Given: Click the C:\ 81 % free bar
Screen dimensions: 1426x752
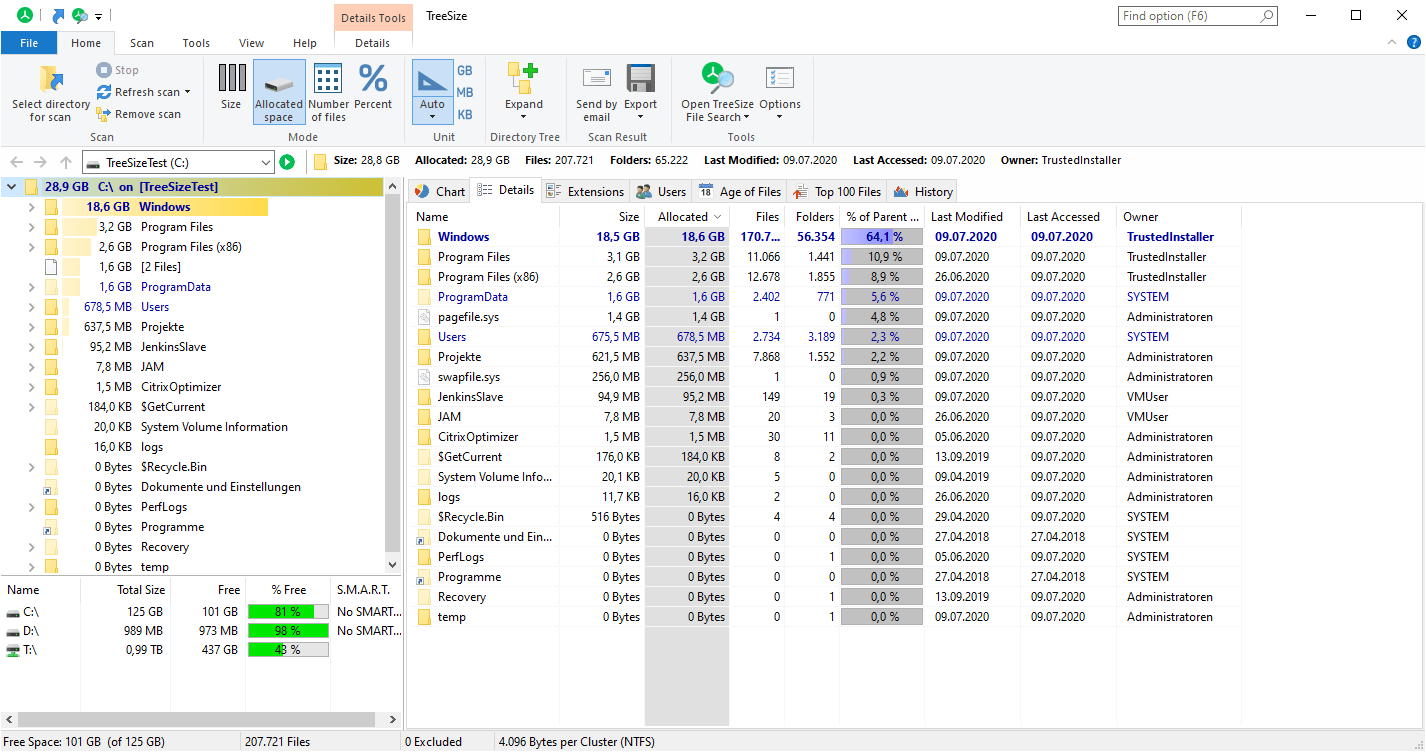Looking at the screenshot, I should 288,611.
